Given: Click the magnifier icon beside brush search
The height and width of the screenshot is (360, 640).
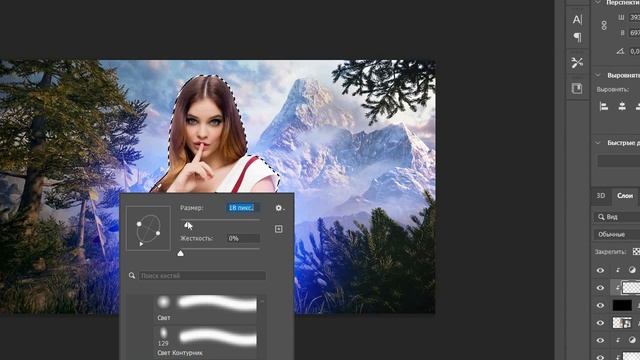Looking at the screenshot, I should [x=132, y=276].
